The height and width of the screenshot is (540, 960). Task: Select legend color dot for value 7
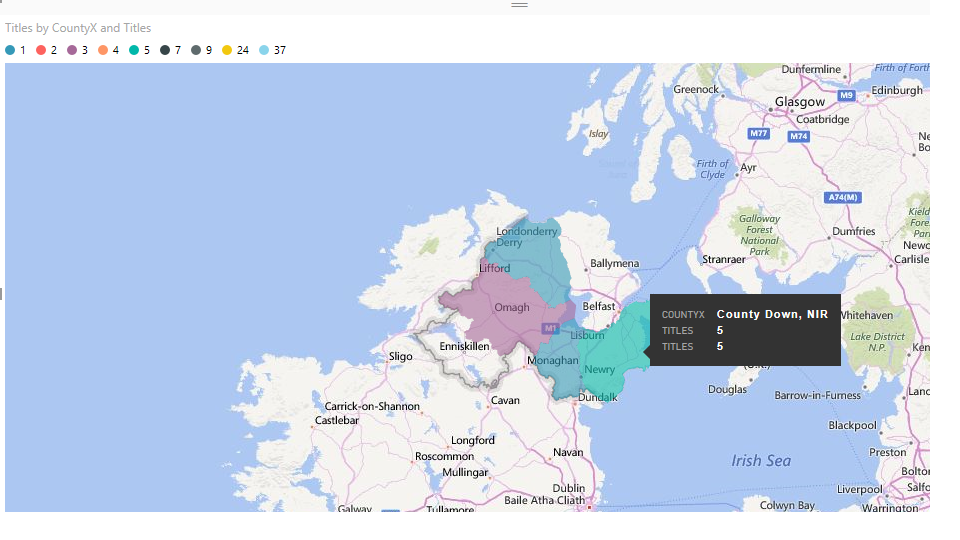tap(165, 50)
